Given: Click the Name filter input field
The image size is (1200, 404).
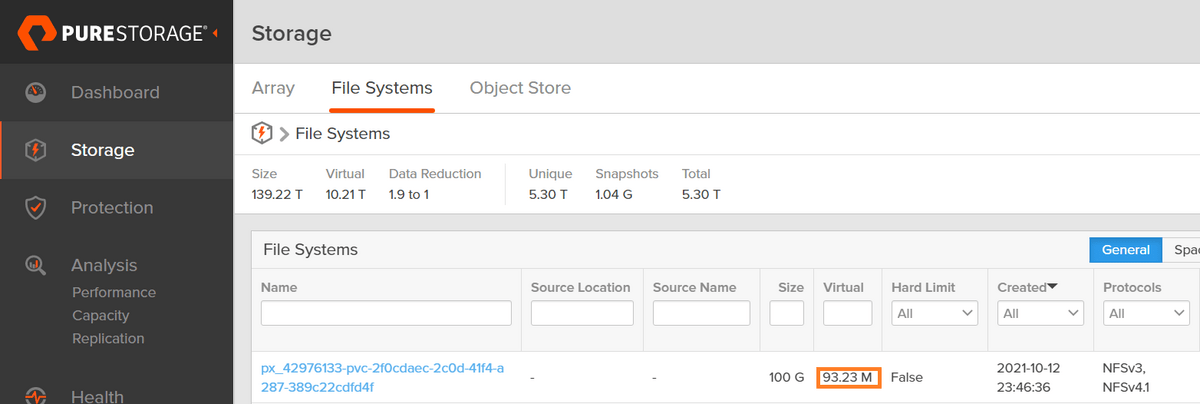Looking at the screenshot, I should pos(386,313).
